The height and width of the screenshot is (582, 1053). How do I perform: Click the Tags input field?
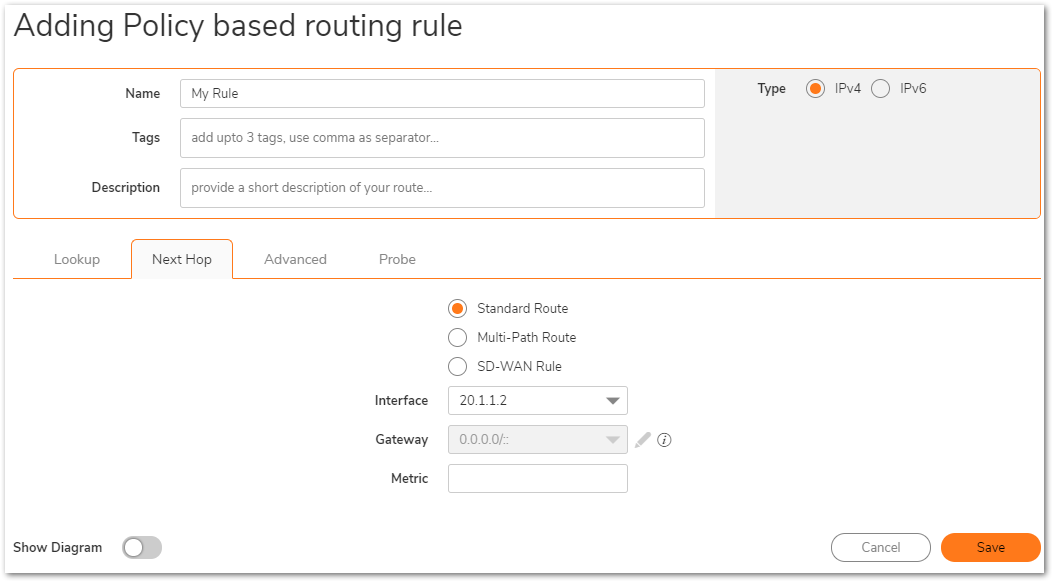(443, 138)
